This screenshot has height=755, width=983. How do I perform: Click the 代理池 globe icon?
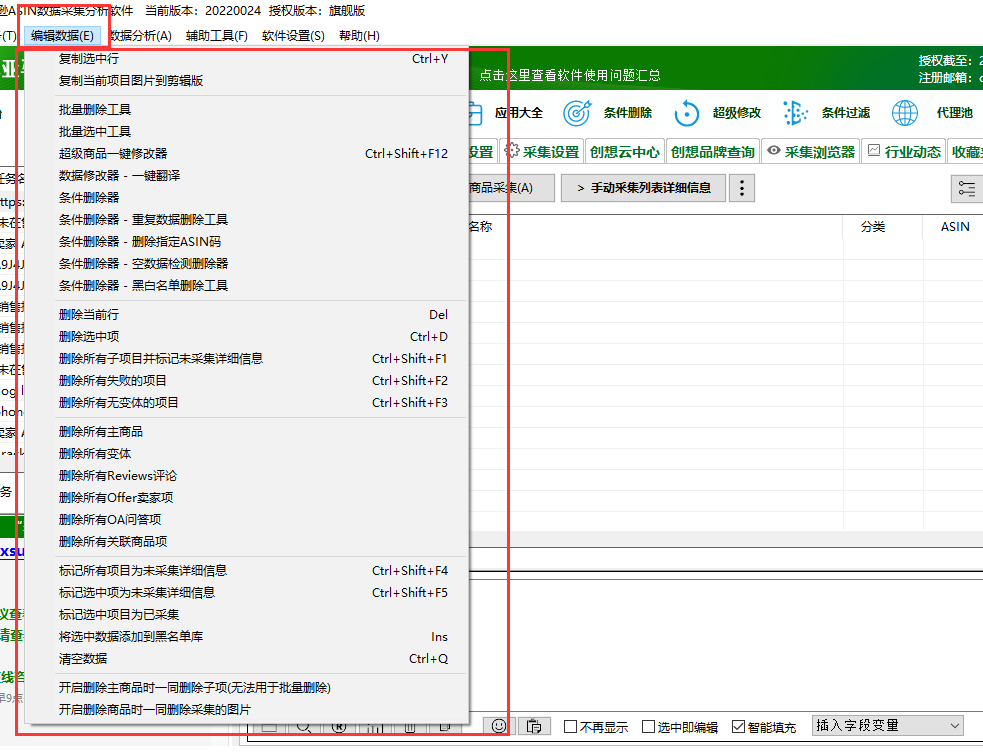click(x=905, y=113)
